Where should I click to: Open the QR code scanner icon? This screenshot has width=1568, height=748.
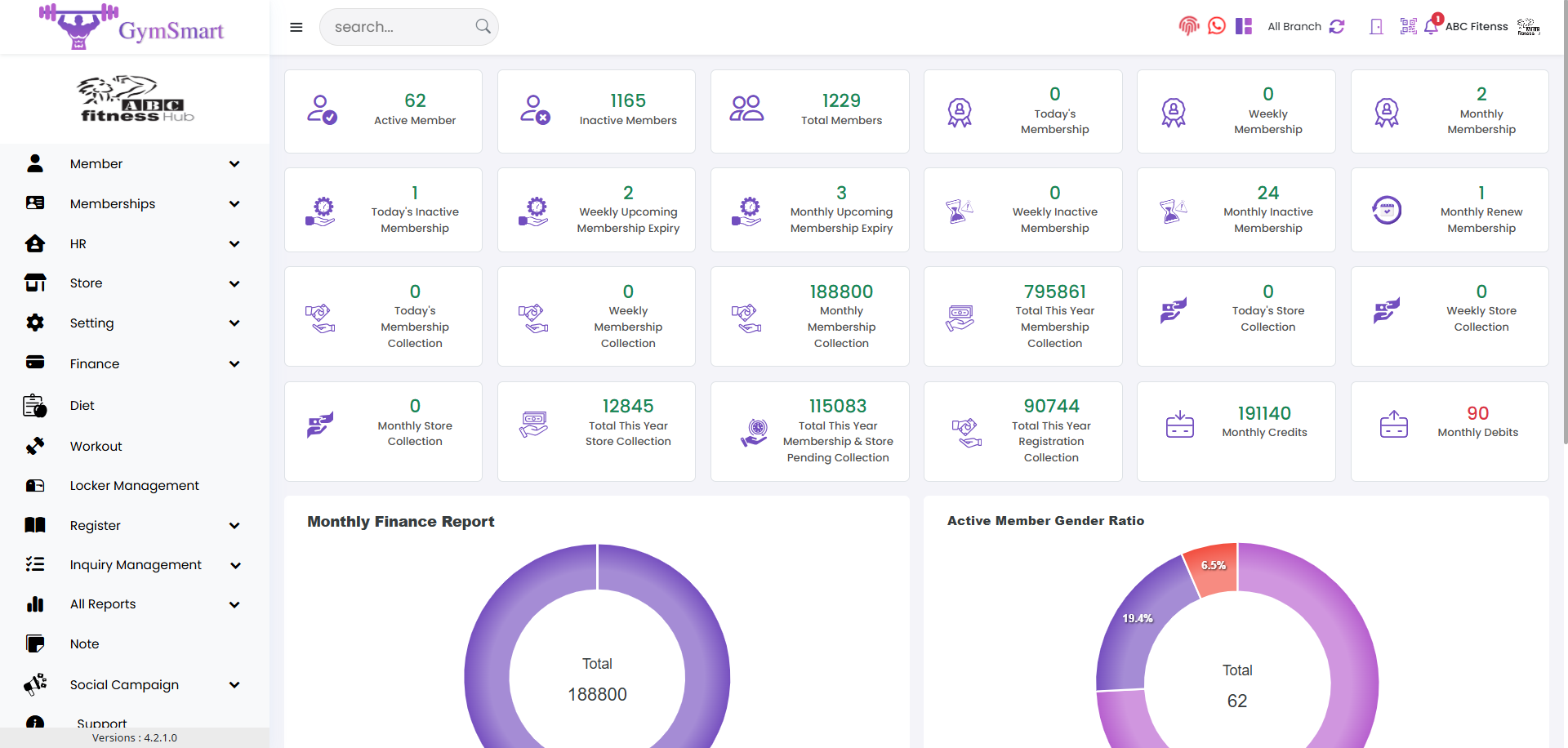tap(1408, 26)
